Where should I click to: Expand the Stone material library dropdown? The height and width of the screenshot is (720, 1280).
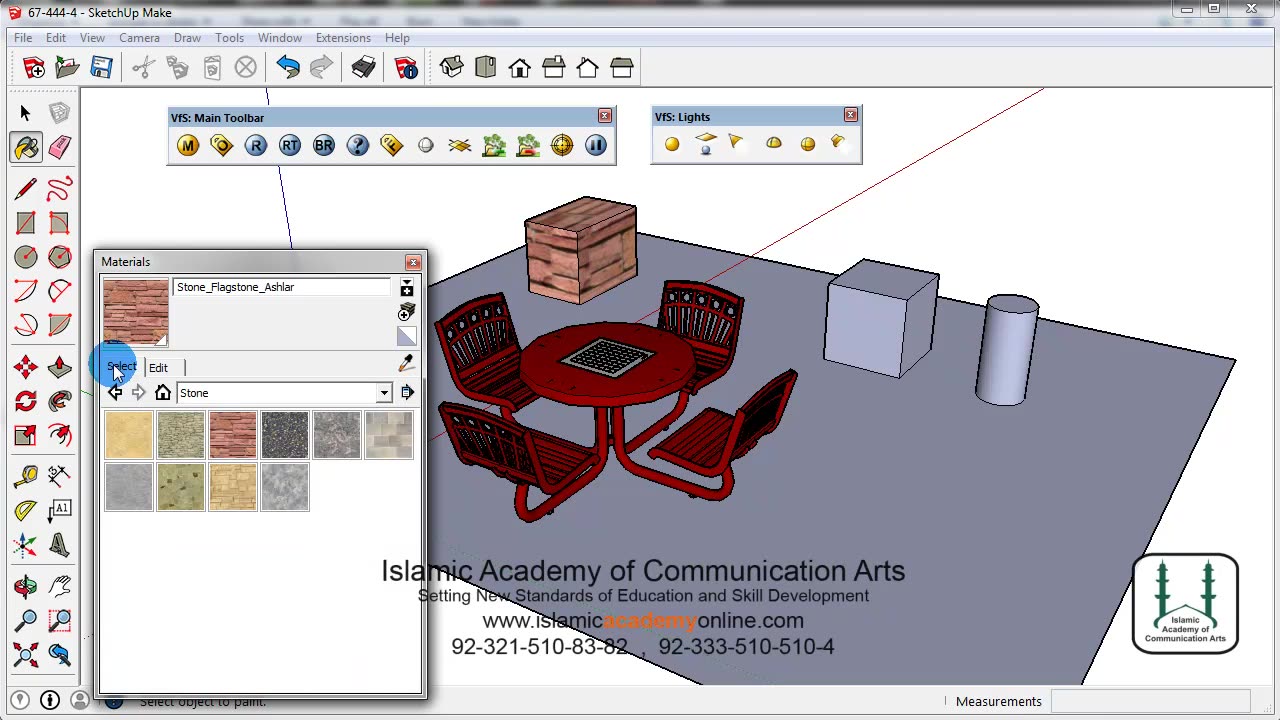[x=384, y=393]
